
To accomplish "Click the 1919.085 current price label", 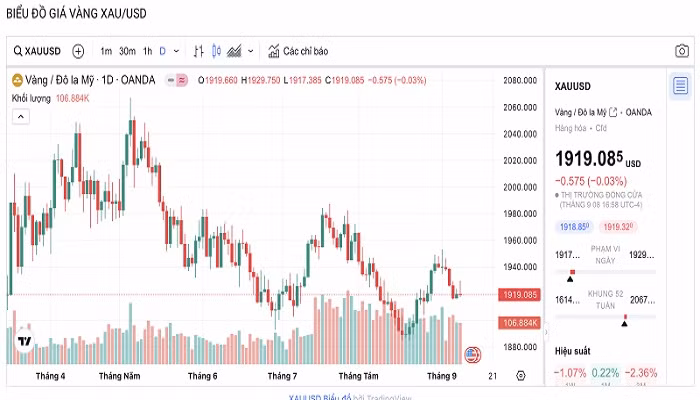I will 520,295.
